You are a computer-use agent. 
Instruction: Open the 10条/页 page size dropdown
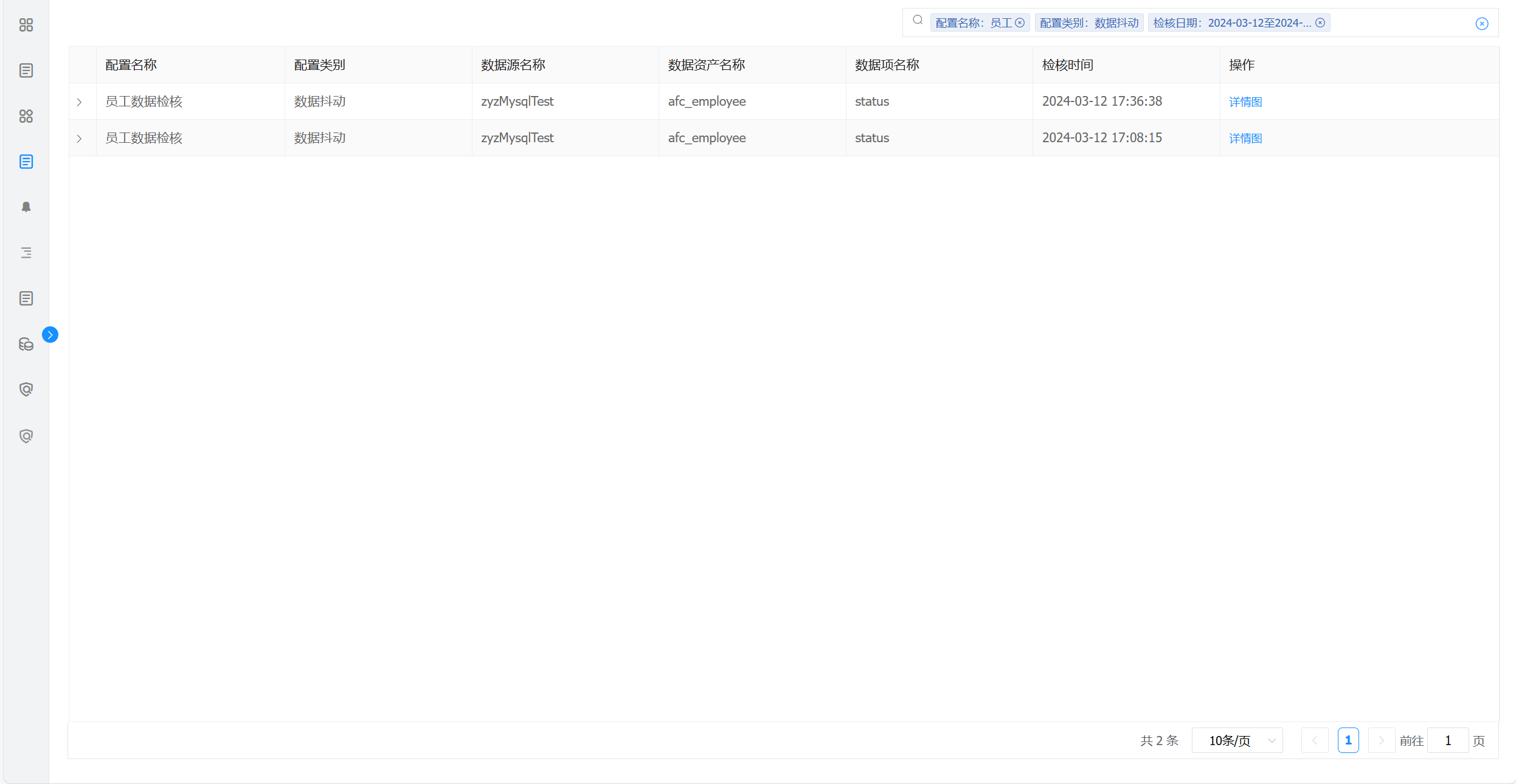click(x=1237, y=740)
